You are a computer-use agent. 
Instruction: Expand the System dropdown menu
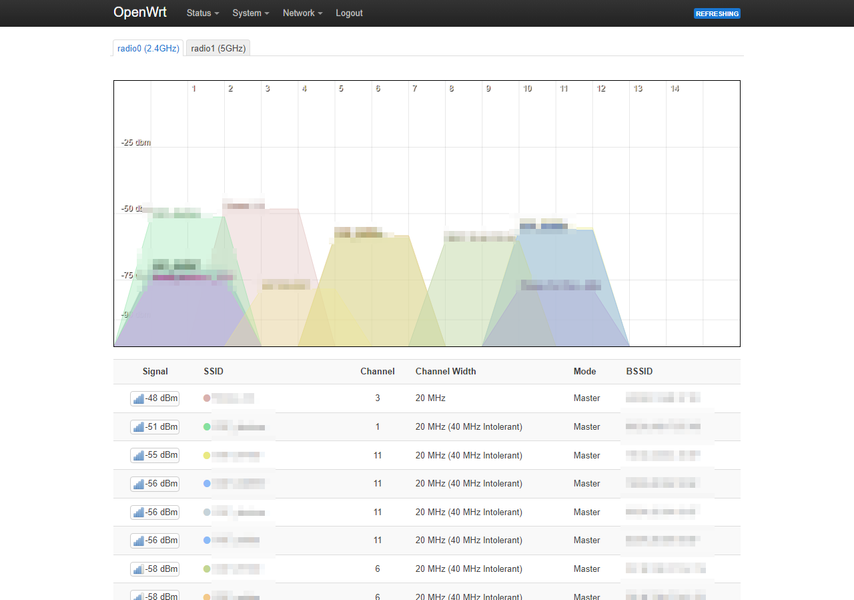[251, 13]
